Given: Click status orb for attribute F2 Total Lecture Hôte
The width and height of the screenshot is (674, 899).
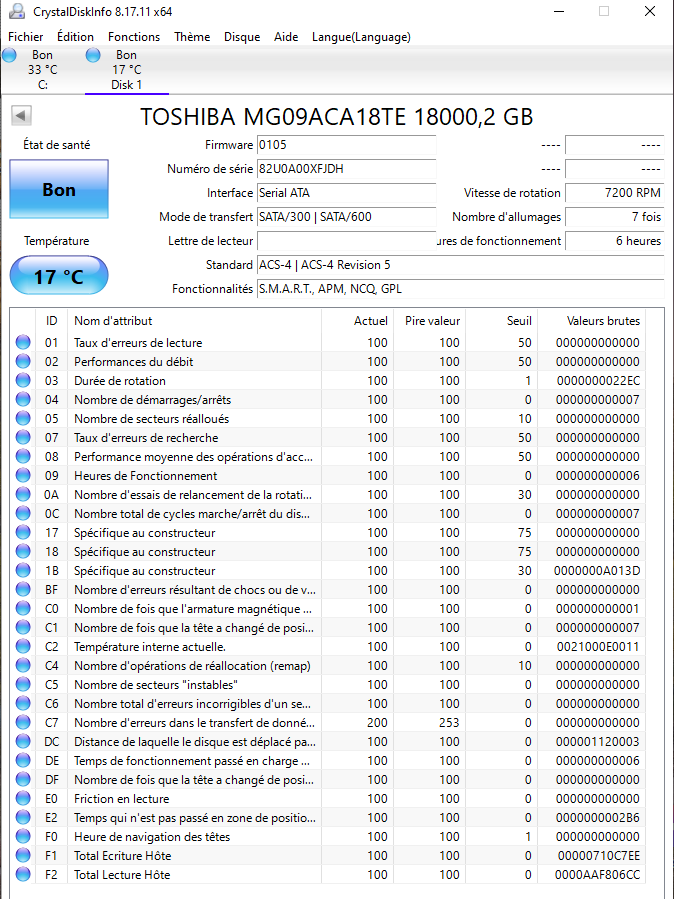Looking at the screenshot, I should coord(23,874).
